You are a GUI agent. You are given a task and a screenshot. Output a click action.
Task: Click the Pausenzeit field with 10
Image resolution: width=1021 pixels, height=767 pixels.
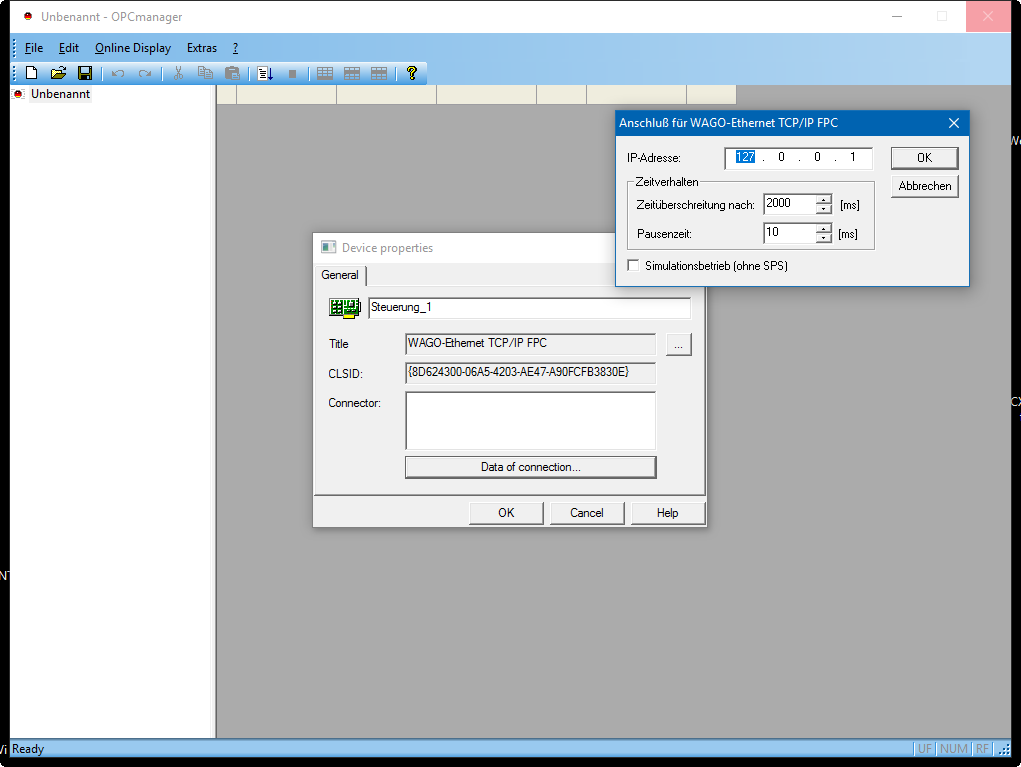pos(790,232)
